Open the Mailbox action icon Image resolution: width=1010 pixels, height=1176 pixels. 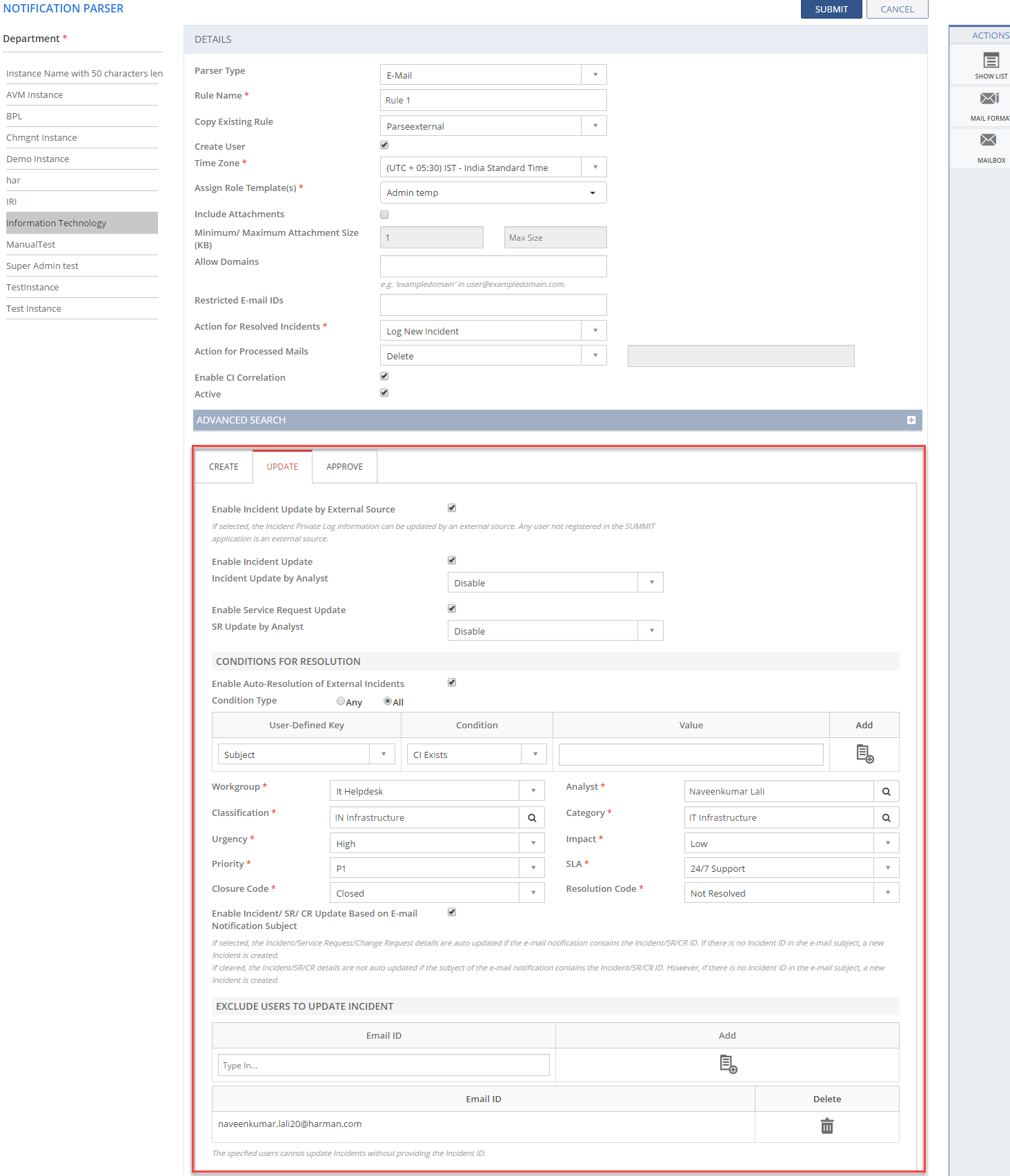(x=988, y=141)
